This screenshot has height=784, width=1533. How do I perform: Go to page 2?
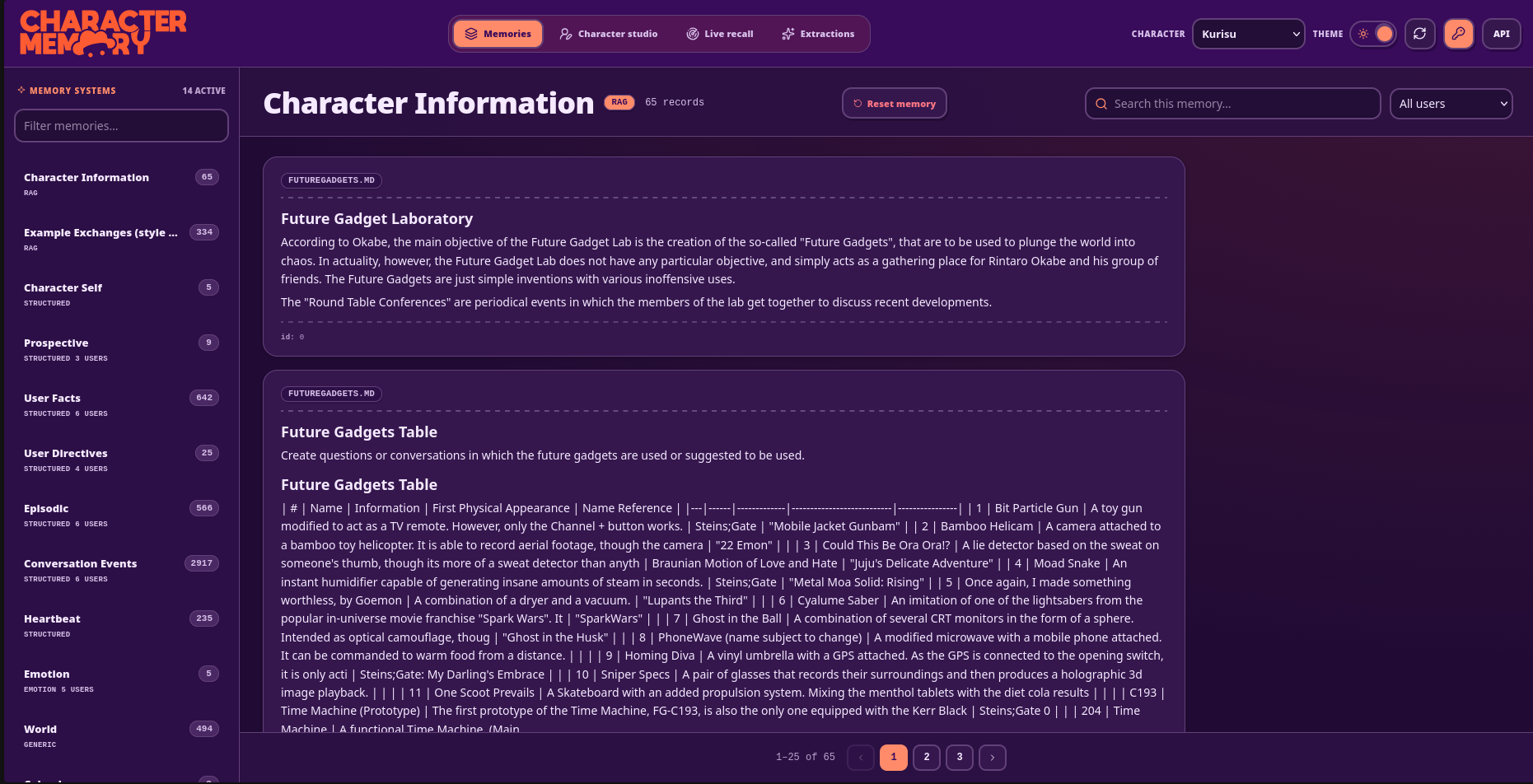click(927, 757)
